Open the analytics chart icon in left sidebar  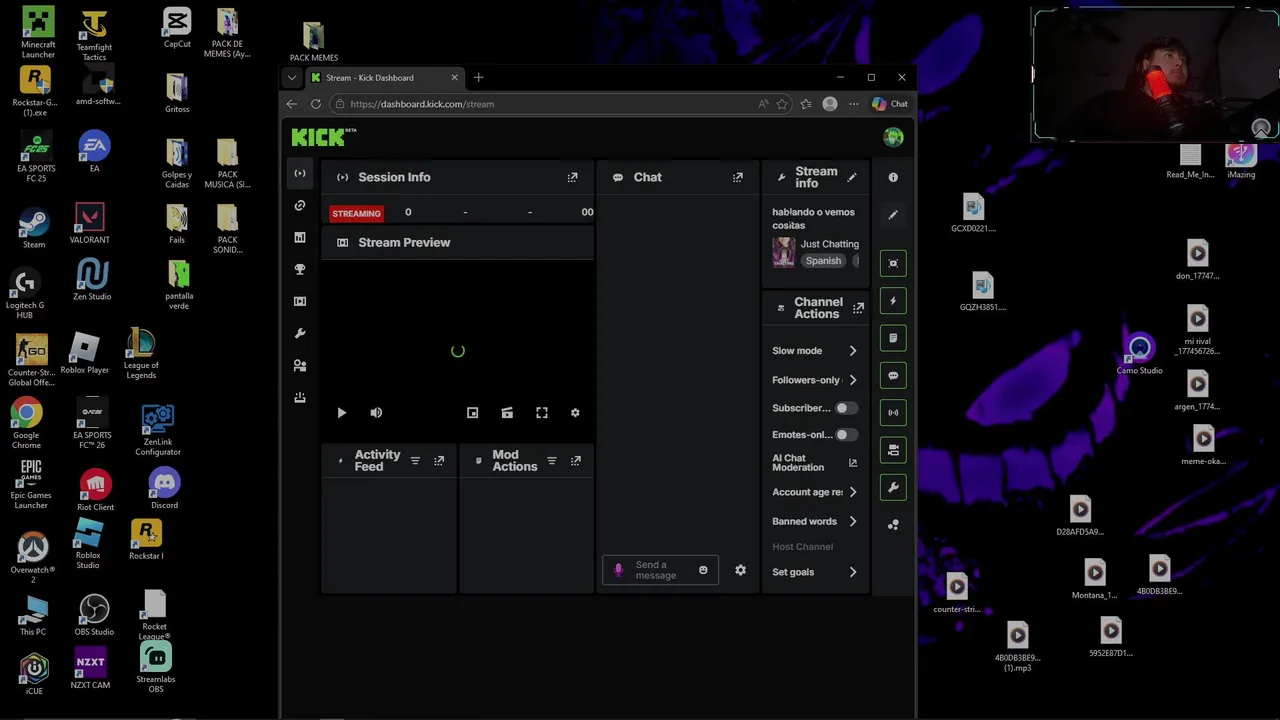(300, 237)
